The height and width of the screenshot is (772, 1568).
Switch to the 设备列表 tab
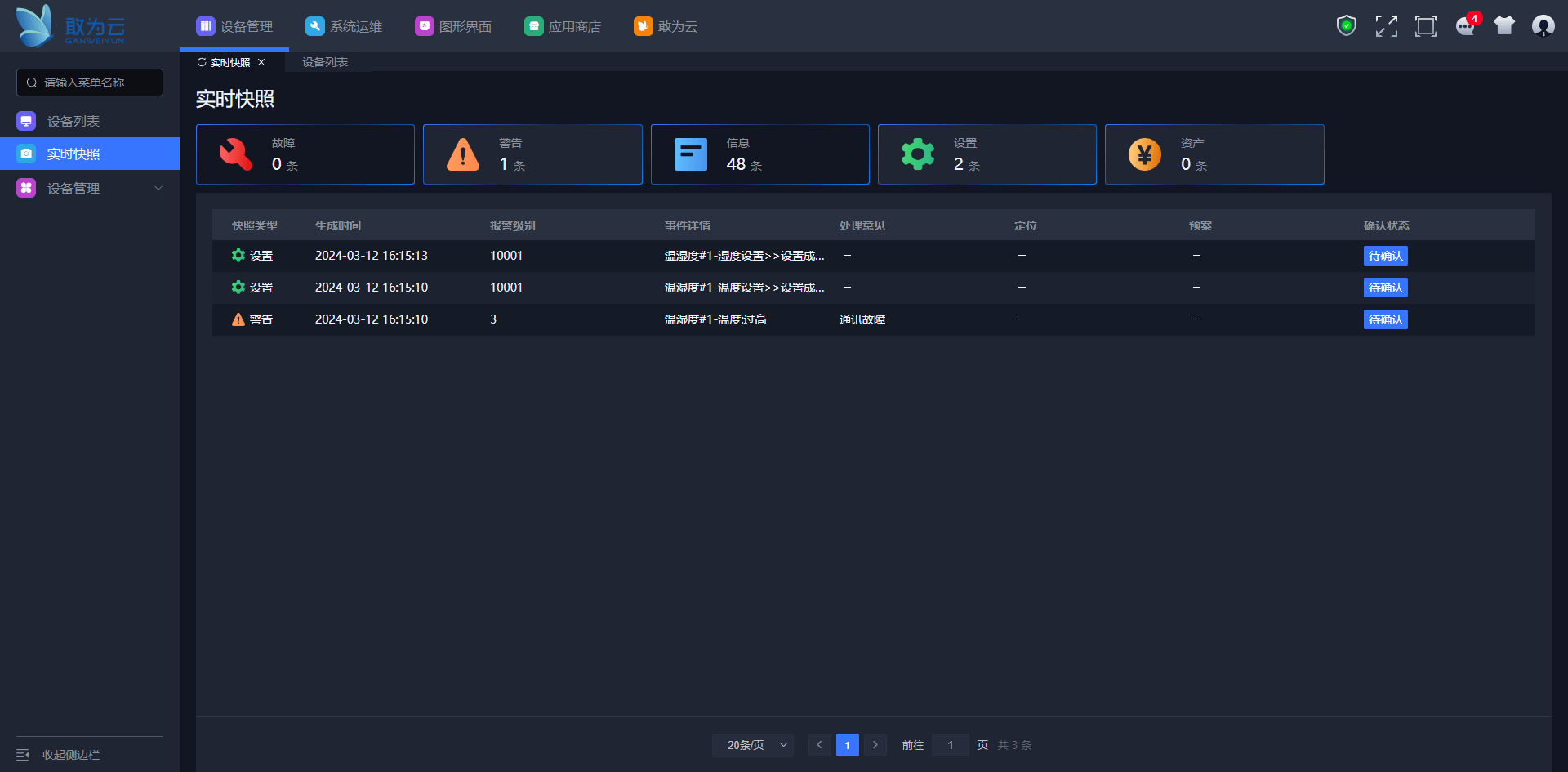coord(325,62)
